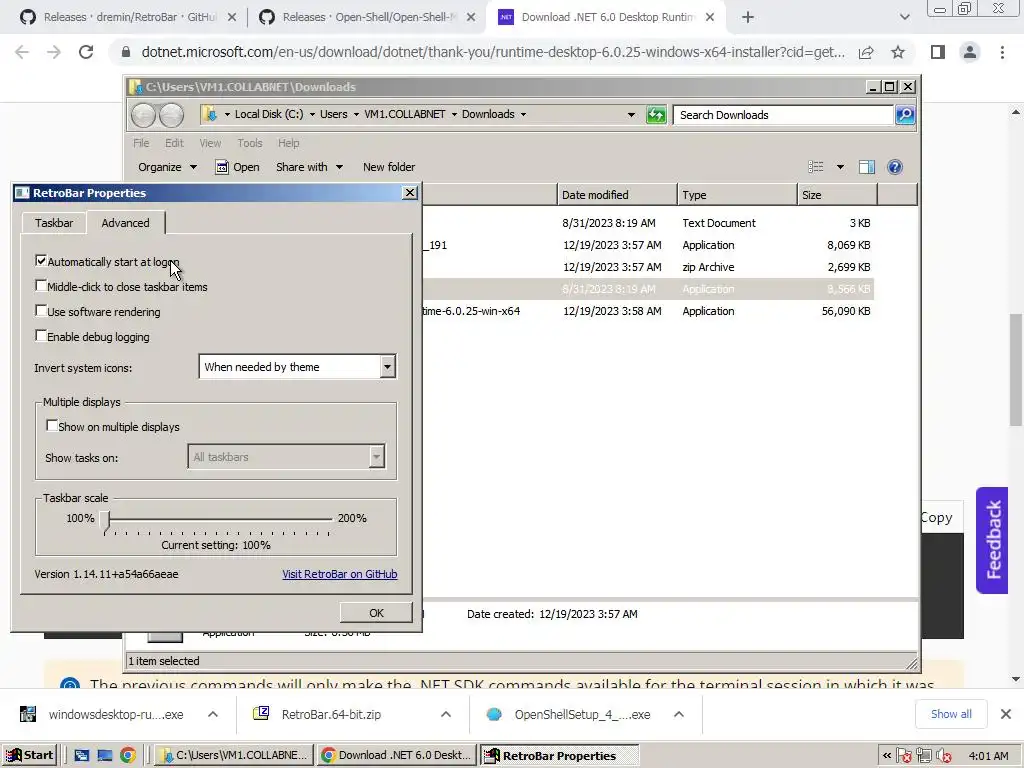
Task: Open the File menu in Explorer
Action: coord(141,143)
